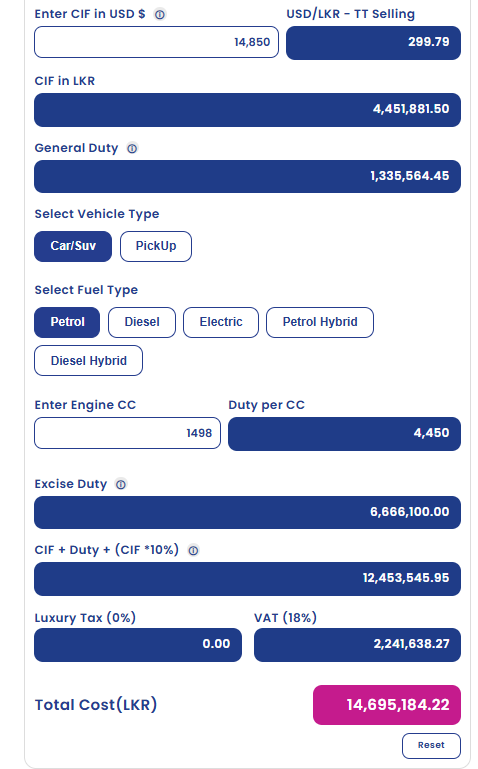The width and height of the screenshot is (478, 769).
Task: Switch fuel type to Diesel
Action: (x=142, y=322)
